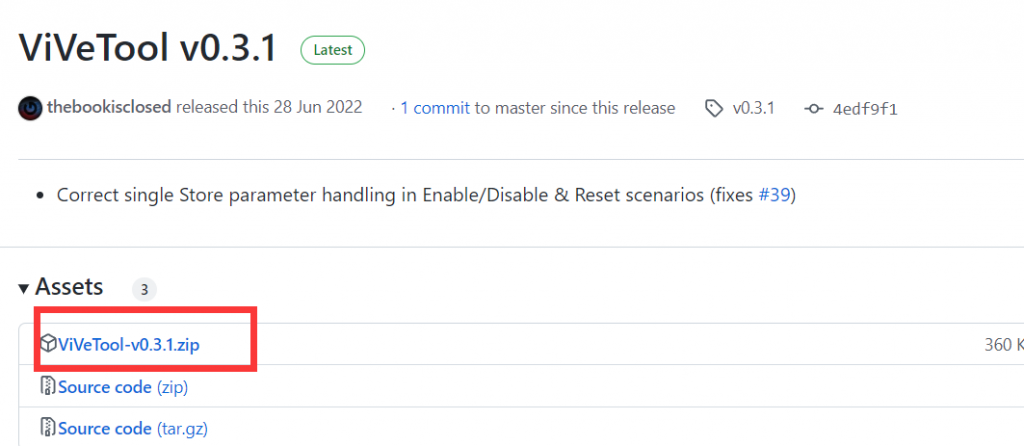Click the file icon beside Source code (tar.gz)

tap(48, 428)
